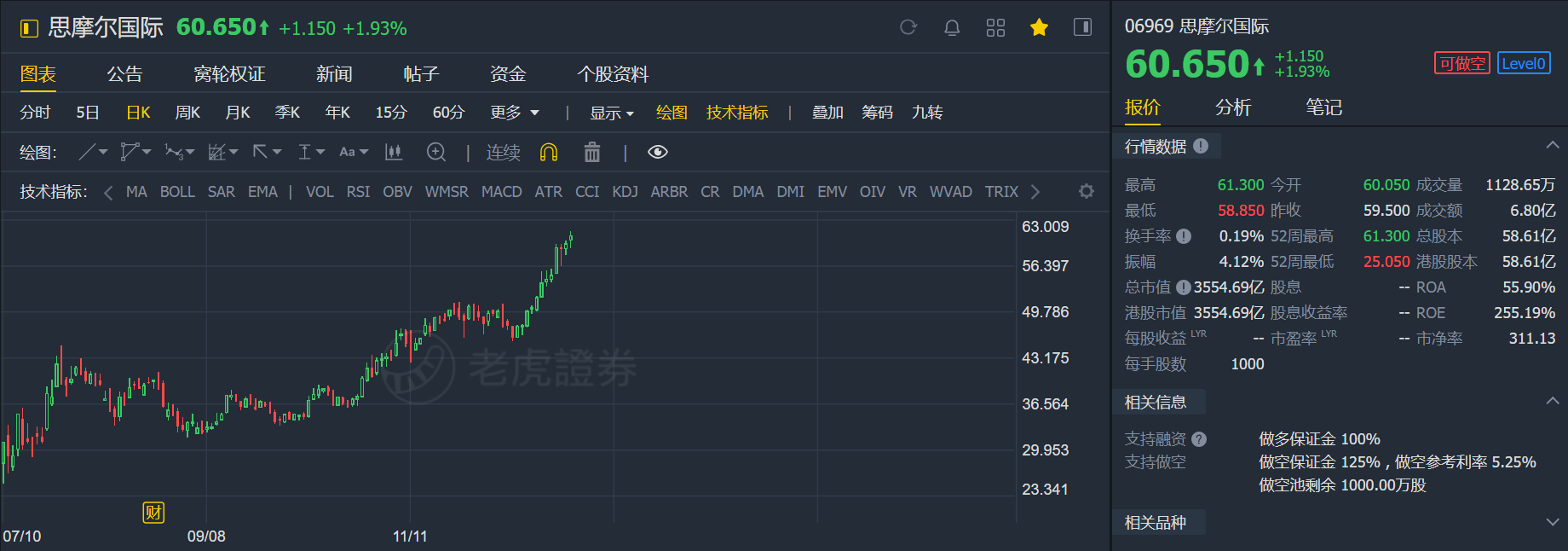The height and width of the screenshot is (551, 1568).
Task: Click the candlestick measure drawing icon
Action: point(394,152)
